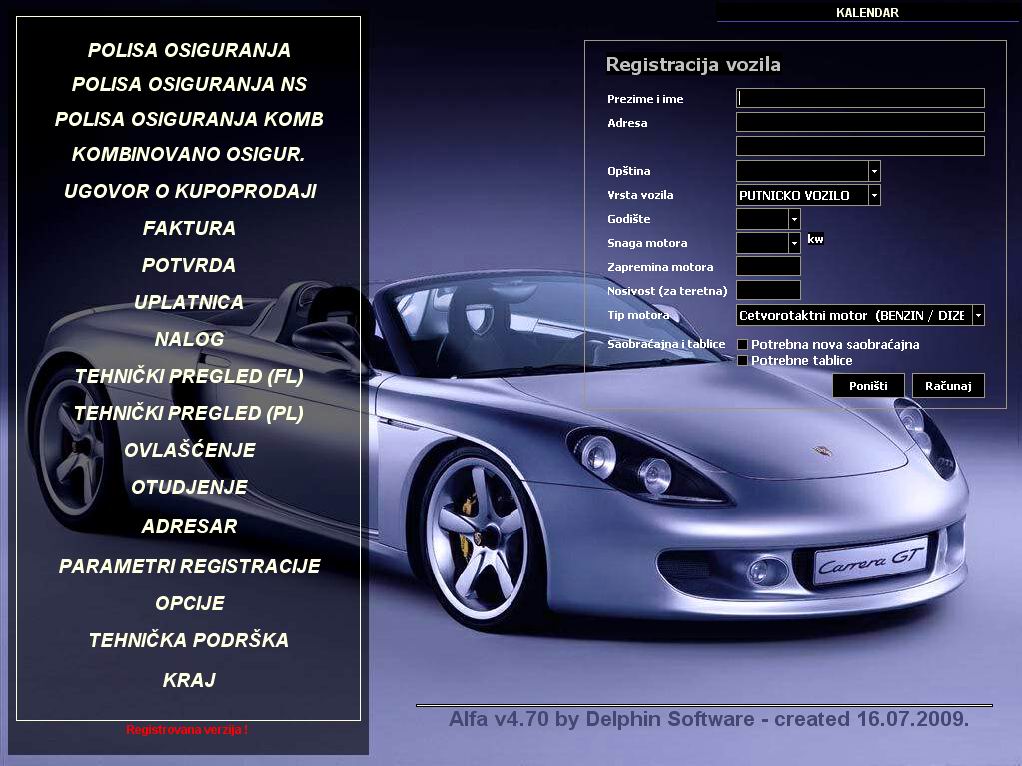Click the Nosivost (za teretna) field
Image resolution: width=1022 pixels, height=766 pixels.
[768, 290]
